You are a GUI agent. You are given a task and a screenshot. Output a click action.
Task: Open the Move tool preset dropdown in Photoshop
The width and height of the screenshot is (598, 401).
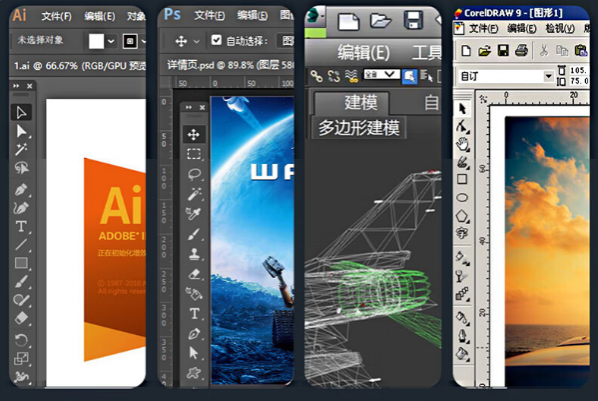point(196,41)
